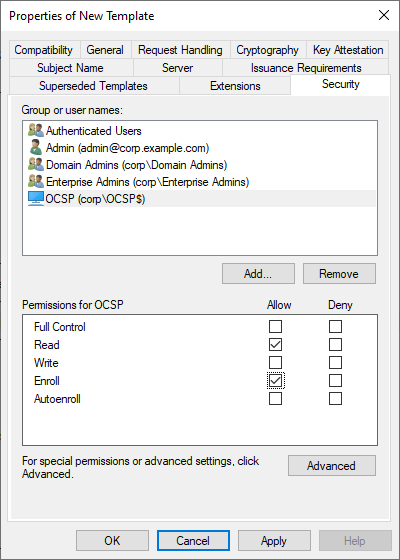
Task: Open the Issuance Requirements tab
Action: pyautogui.click(x=306, y=68)
